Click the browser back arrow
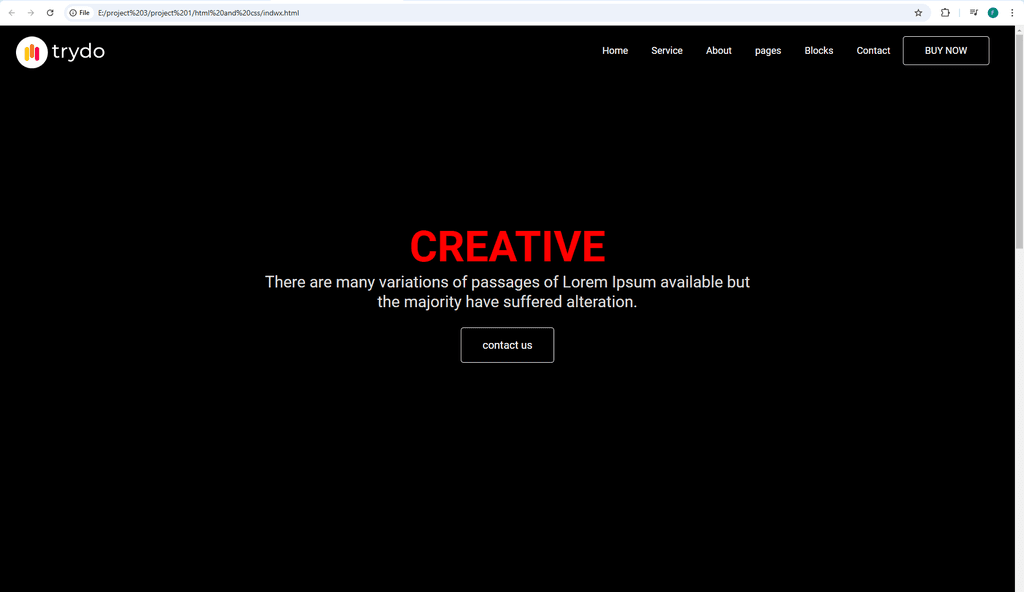This screenshot has width=1024, height=592. [x=12, y=12]
